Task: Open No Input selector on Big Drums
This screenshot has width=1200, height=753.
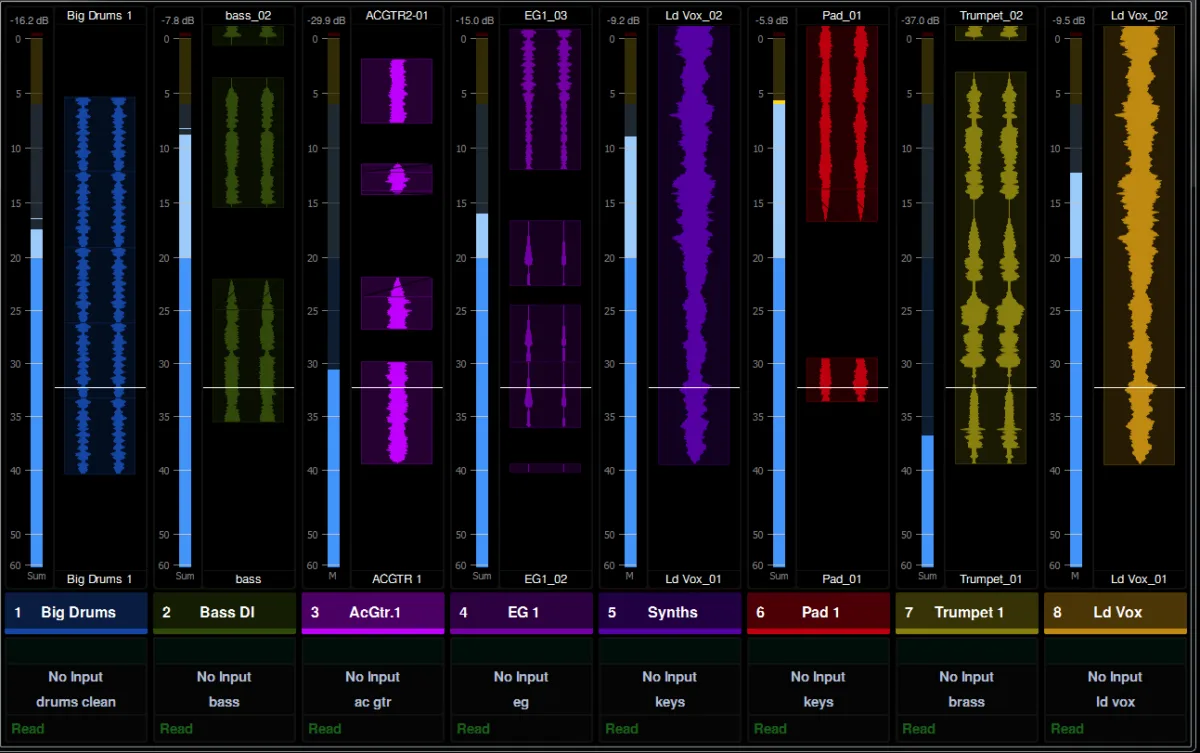Action: (76, 677)
